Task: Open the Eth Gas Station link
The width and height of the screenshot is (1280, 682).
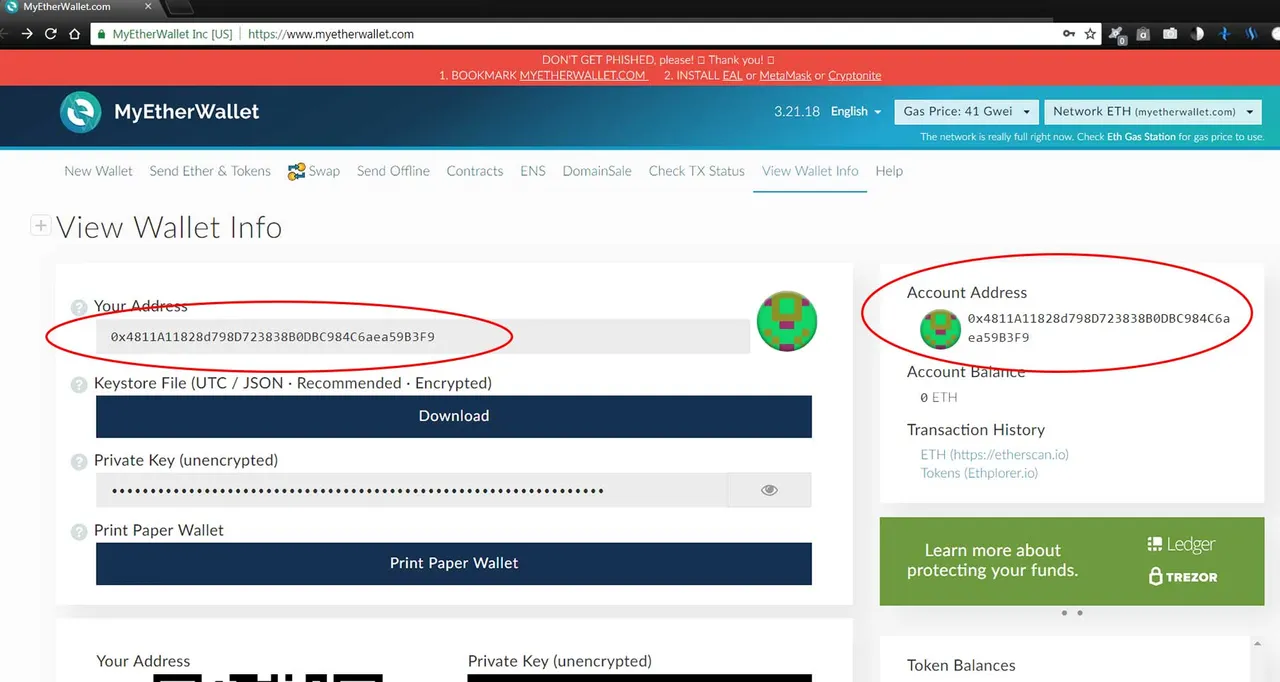Action: 1141,137
